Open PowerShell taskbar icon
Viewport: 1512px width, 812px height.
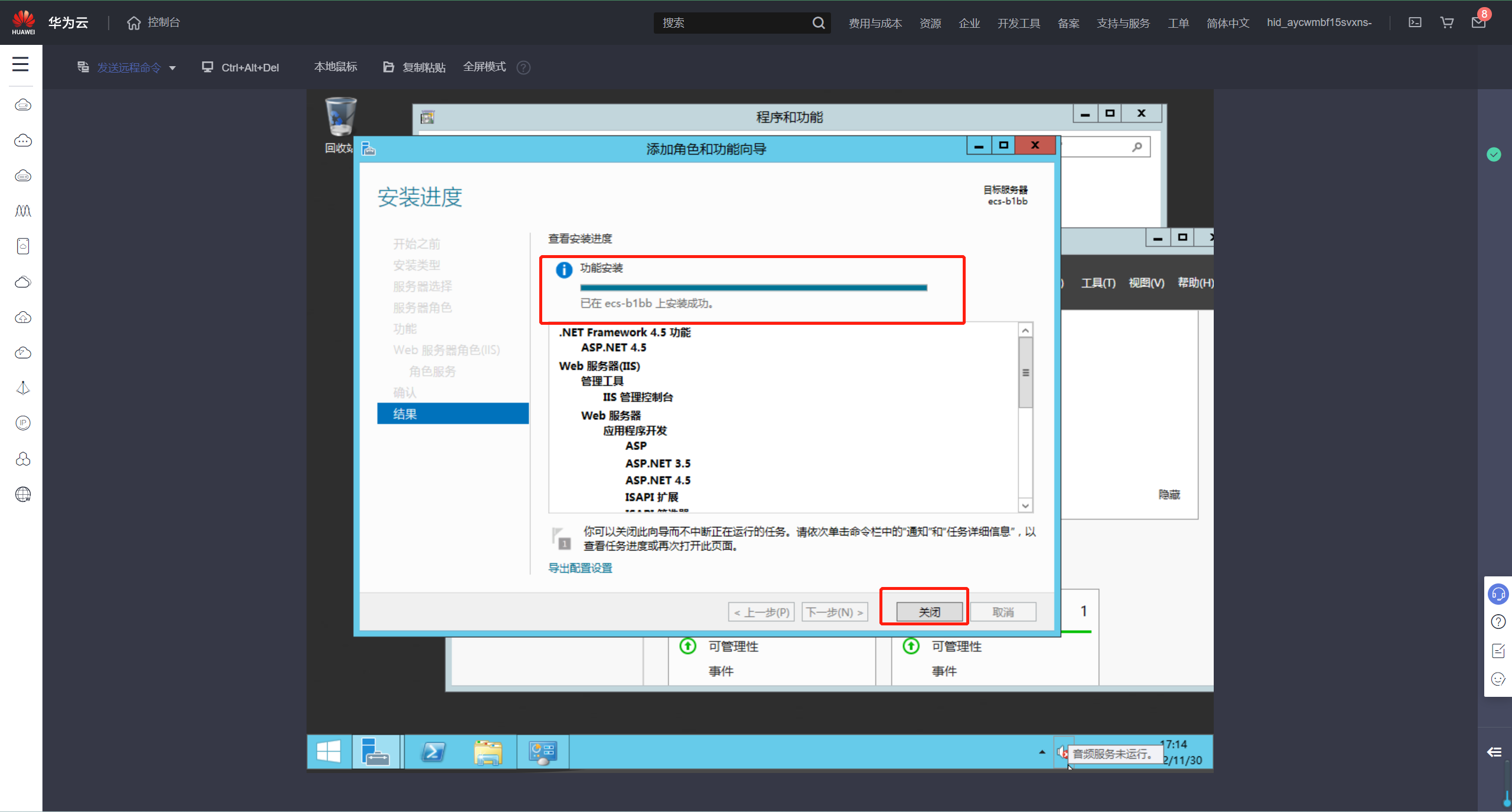click(x=433, y=752)
